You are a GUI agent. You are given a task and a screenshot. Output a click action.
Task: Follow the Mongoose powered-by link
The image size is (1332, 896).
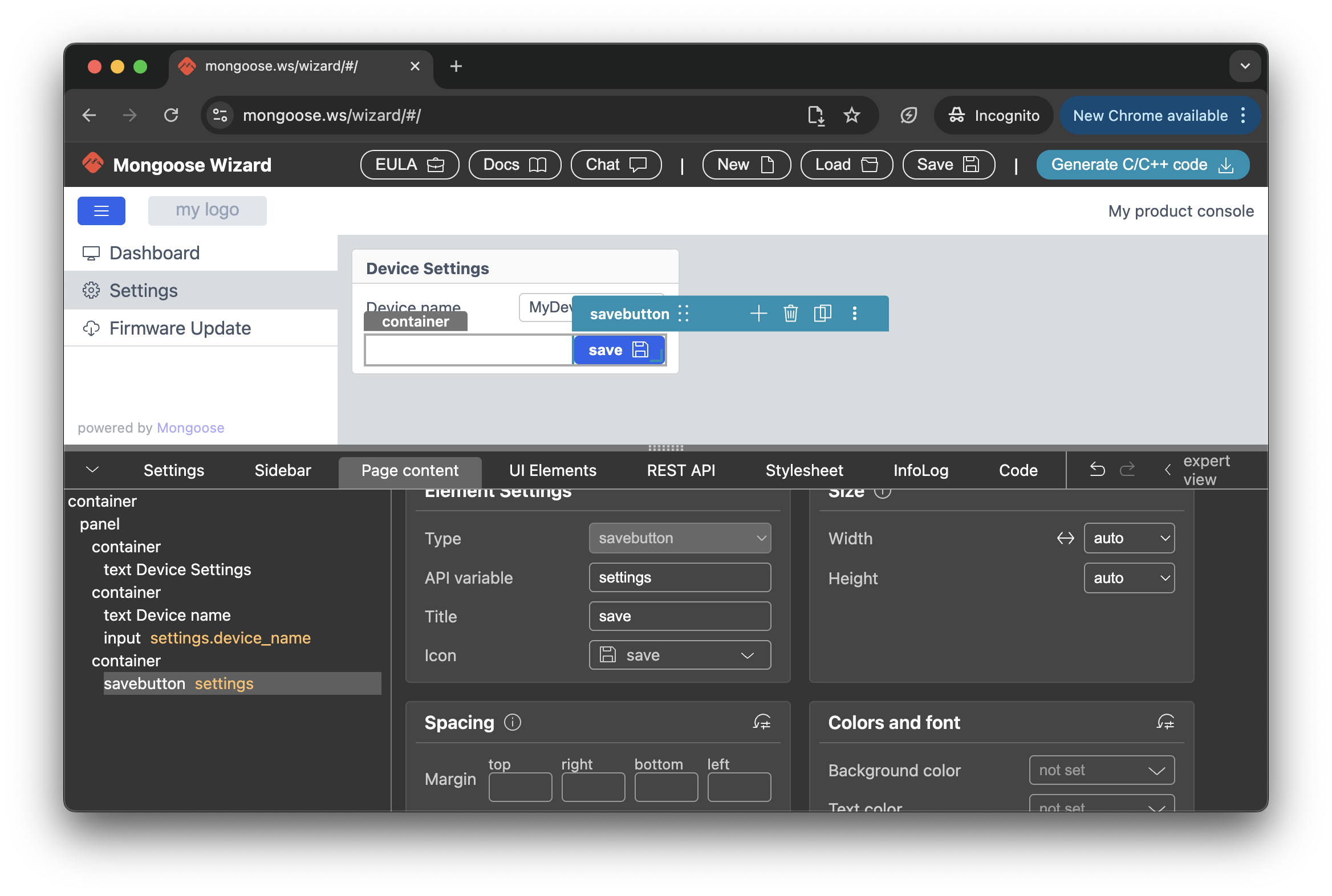point(190,427)
